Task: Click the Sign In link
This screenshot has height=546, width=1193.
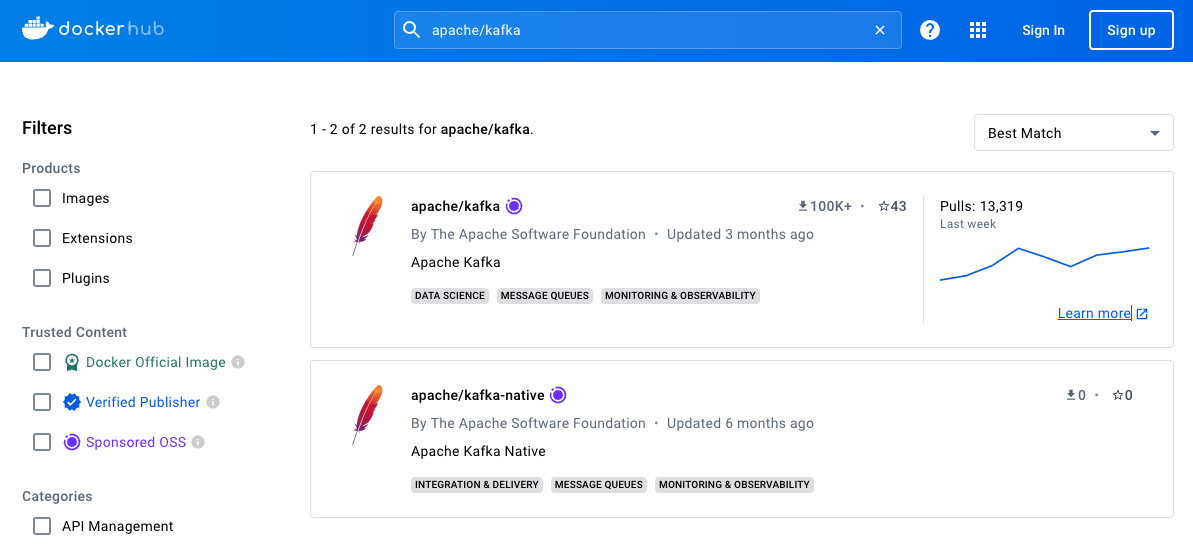Action: (1043, 30)
